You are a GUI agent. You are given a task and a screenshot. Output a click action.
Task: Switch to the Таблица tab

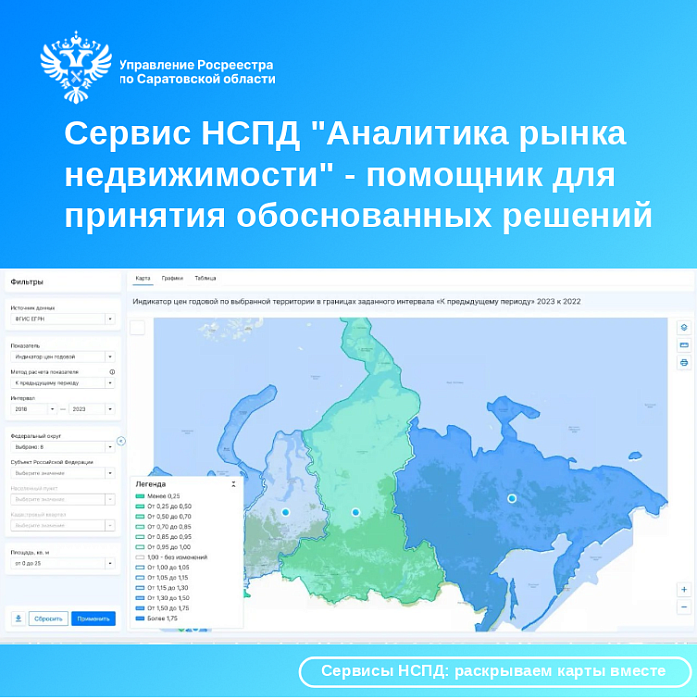205,278
